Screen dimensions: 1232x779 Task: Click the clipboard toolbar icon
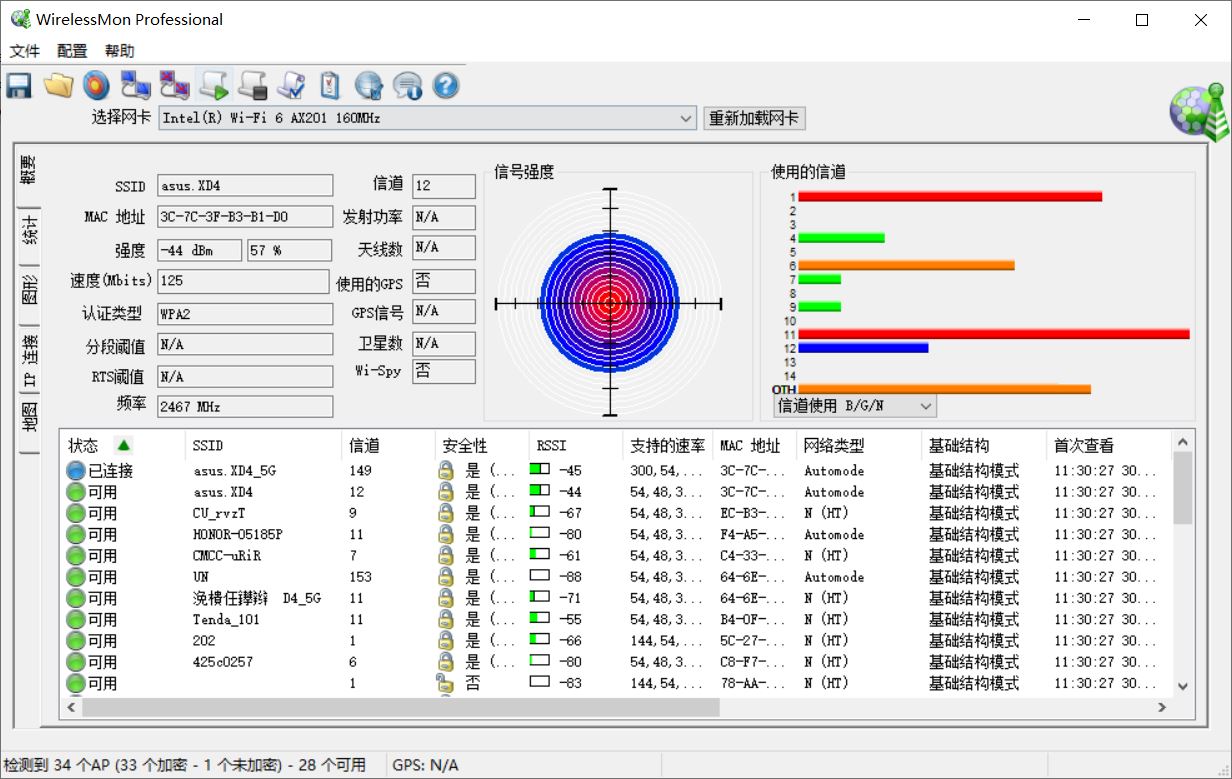click(x=330, y=86)
